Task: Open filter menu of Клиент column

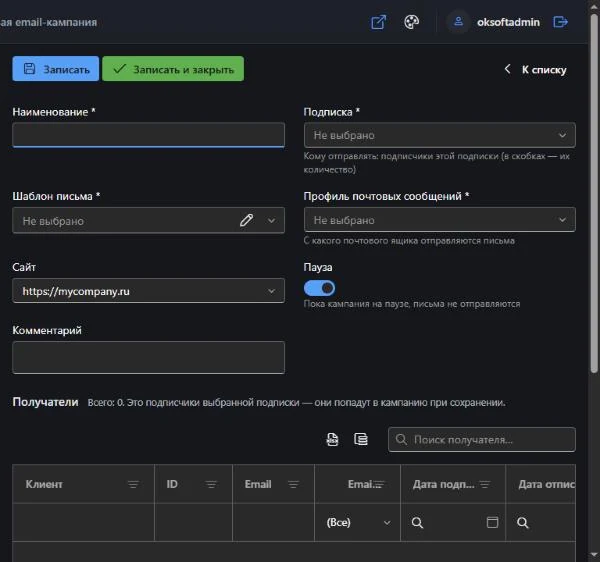Action: 133,484
